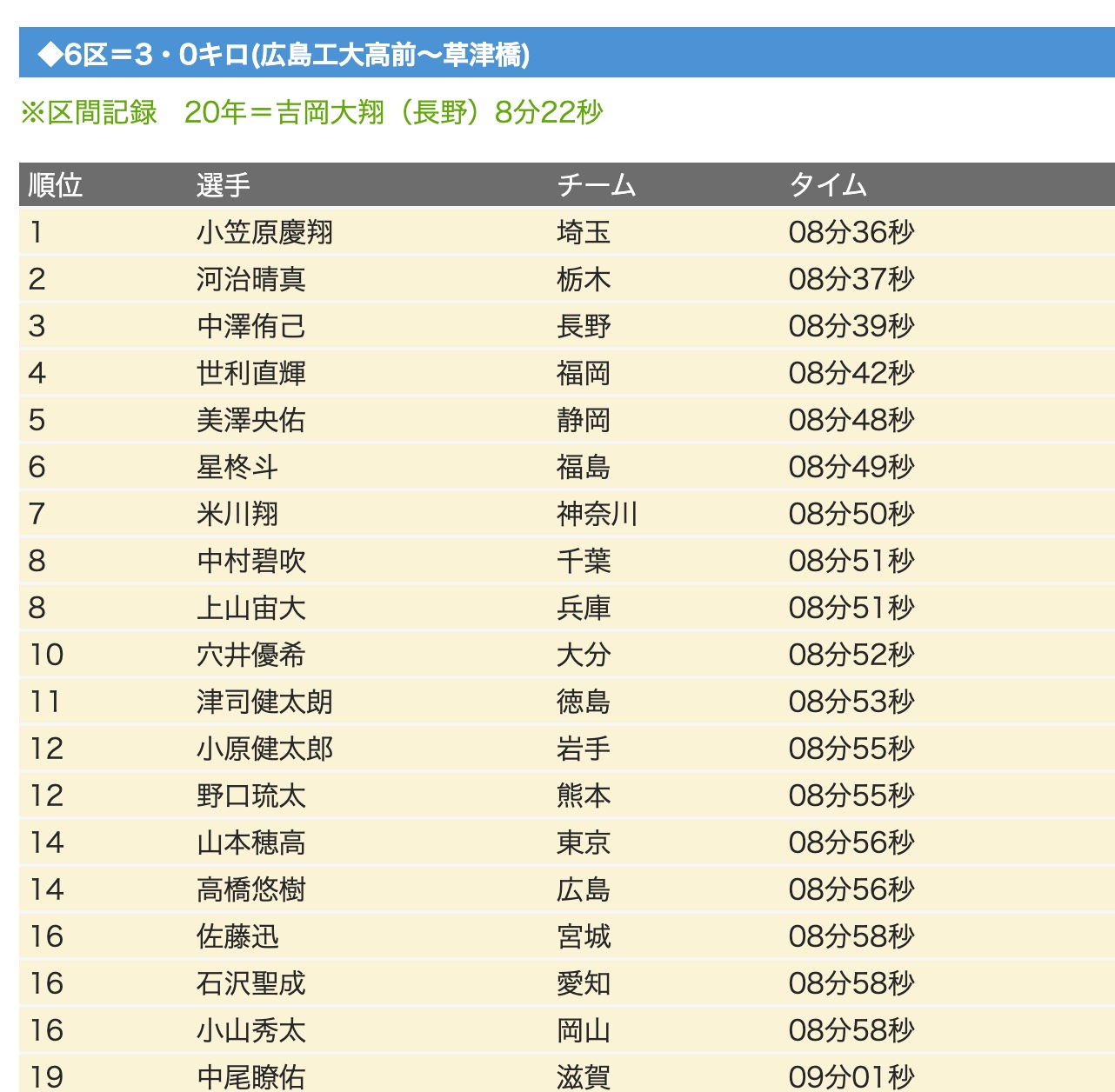Click team cell 福島
This screenshot has width=1115, height=1092.
[584, 467]
